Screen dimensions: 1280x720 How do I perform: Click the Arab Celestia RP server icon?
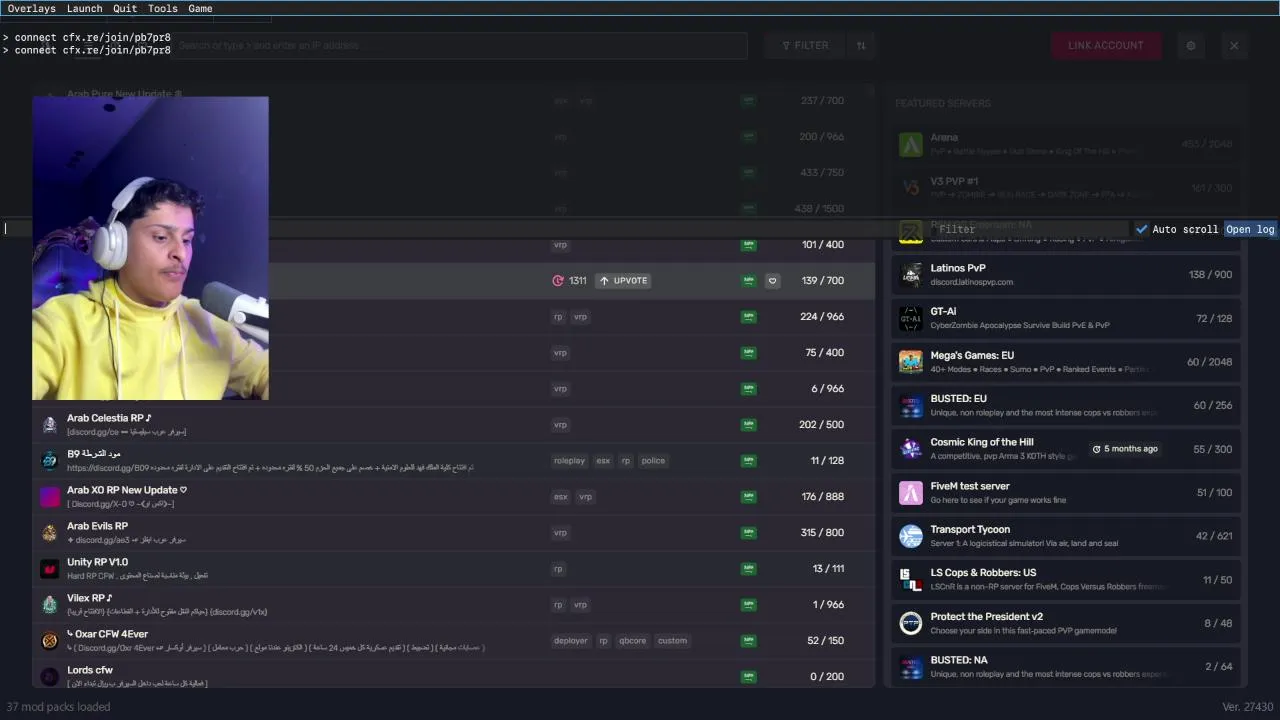point(49,424)
